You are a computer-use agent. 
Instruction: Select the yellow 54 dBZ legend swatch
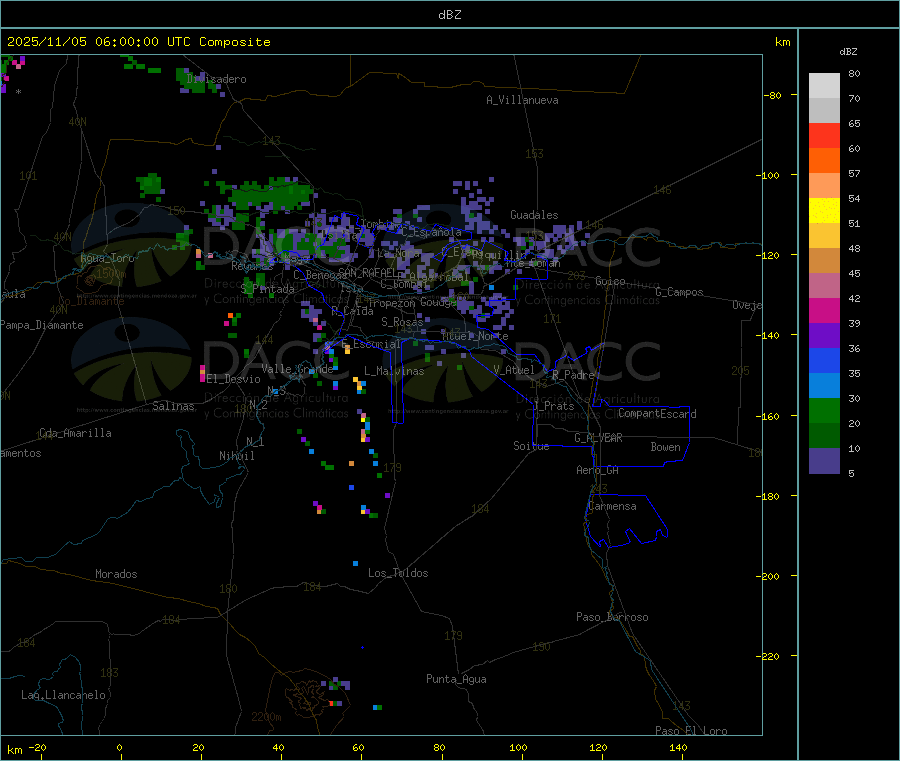tap(824, 211)
